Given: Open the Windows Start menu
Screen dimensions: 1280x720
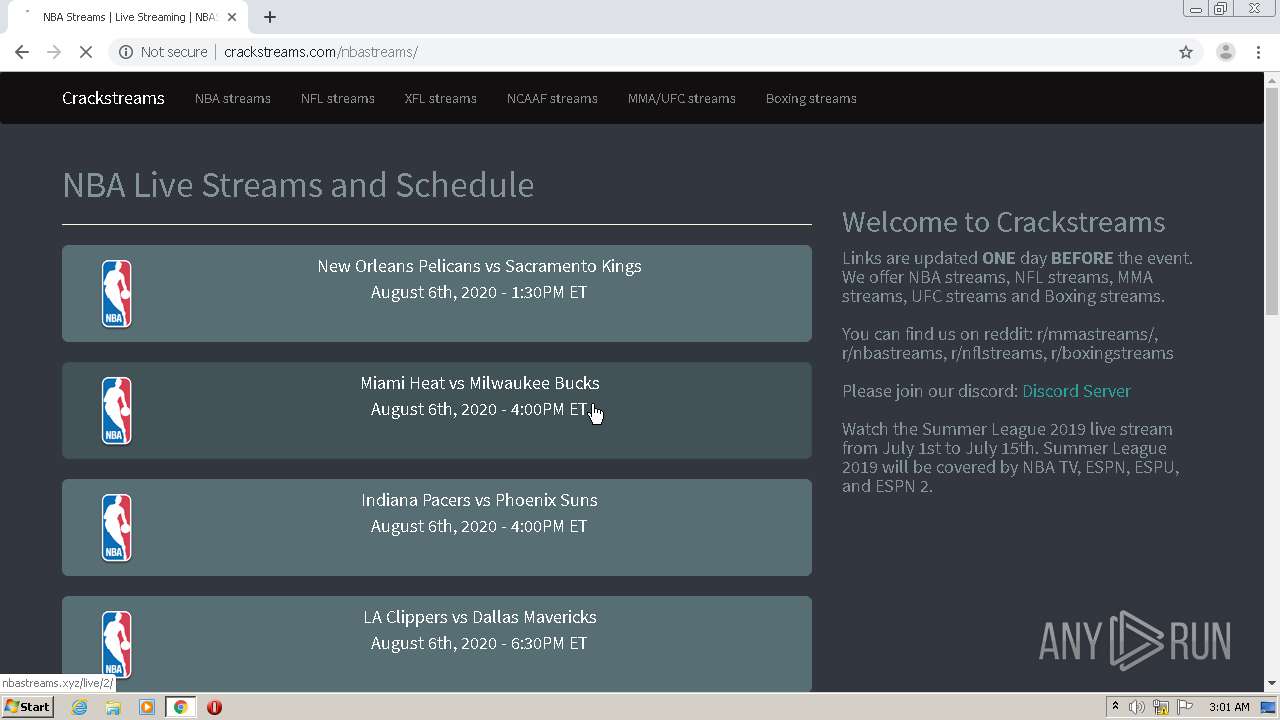Looking at the screenshot, I should pyautogui.click(x=27, y=706).
